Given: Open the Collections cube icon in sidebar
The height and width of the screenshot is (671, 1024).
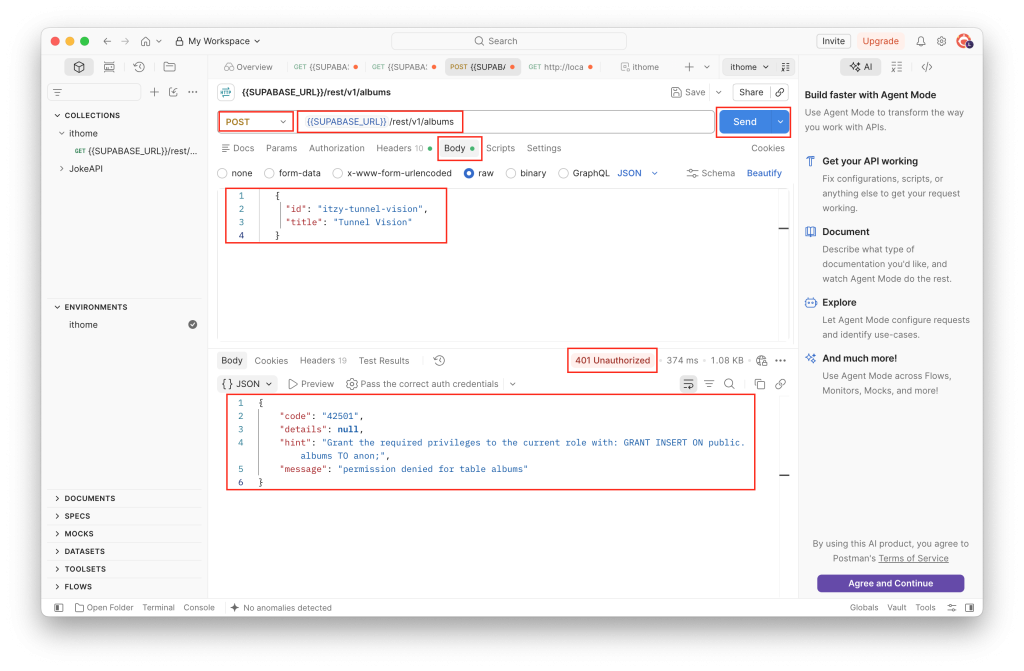Looking at the screenshot, I should (x=79, y=67).
